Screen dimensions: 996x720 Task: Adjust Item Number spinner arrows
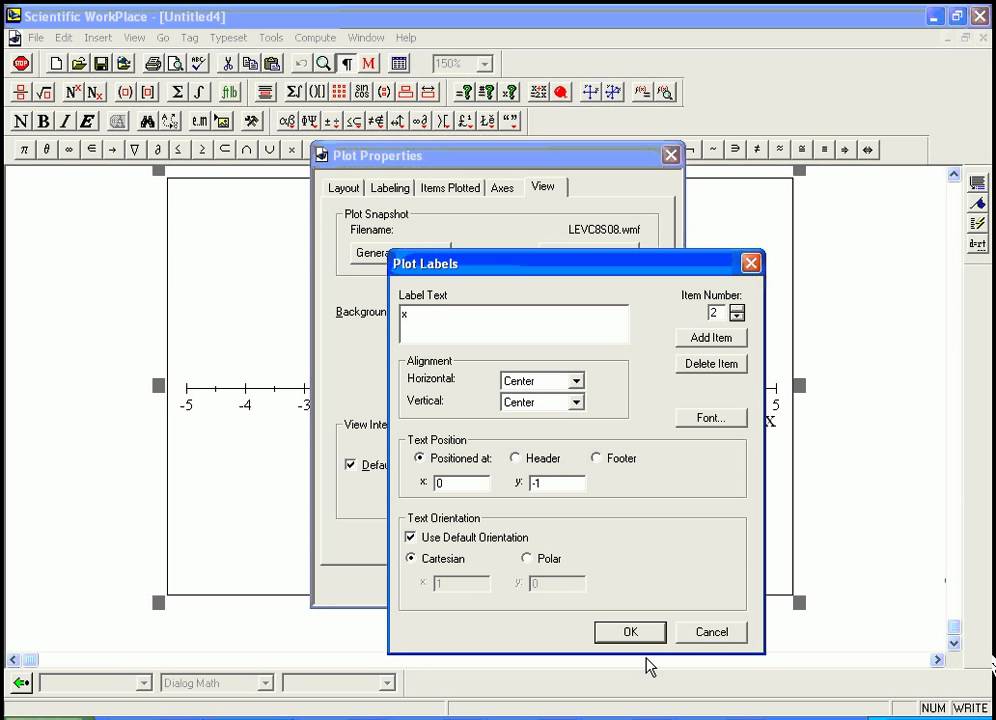click(737, 313)
